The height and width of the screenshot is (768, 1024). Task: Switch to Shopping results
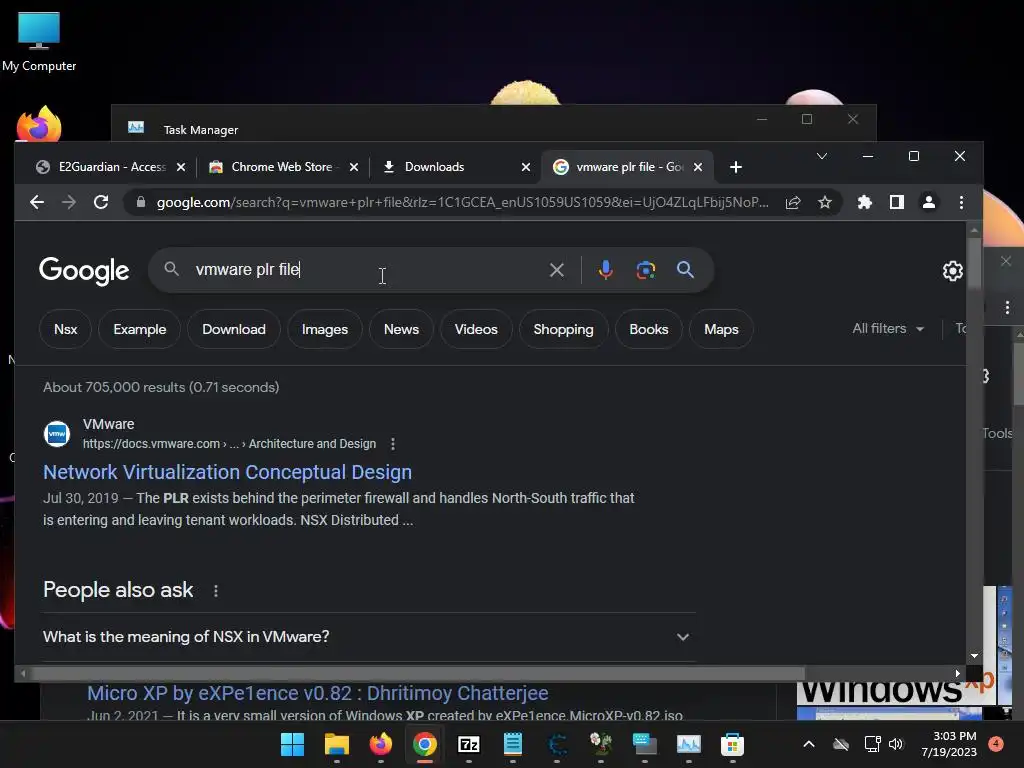pos(564,329)
